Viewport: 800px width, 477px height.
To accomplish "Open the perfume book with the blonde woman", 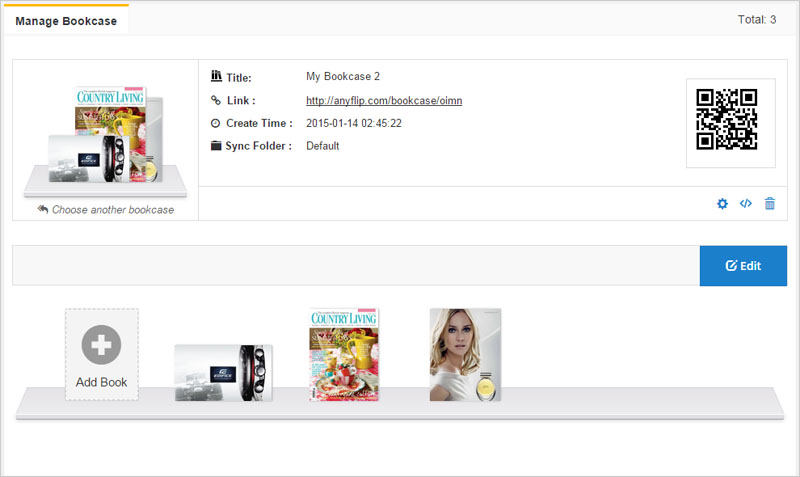I will point(465,355).
